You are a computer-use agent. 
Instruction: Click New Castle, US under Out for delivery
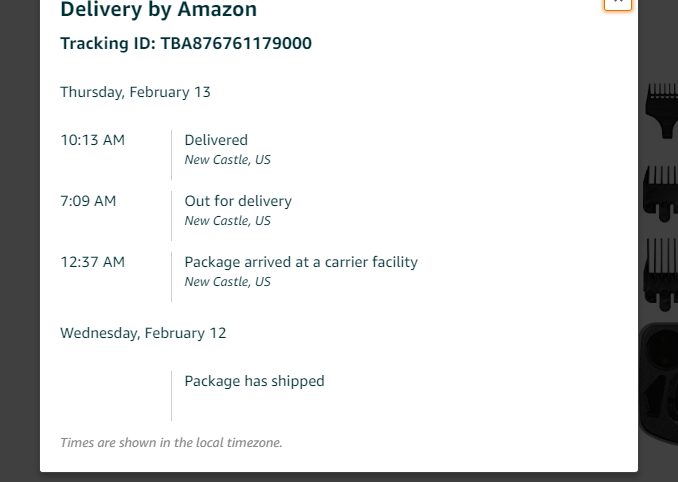pyautogui.click(x=227, y=221)
